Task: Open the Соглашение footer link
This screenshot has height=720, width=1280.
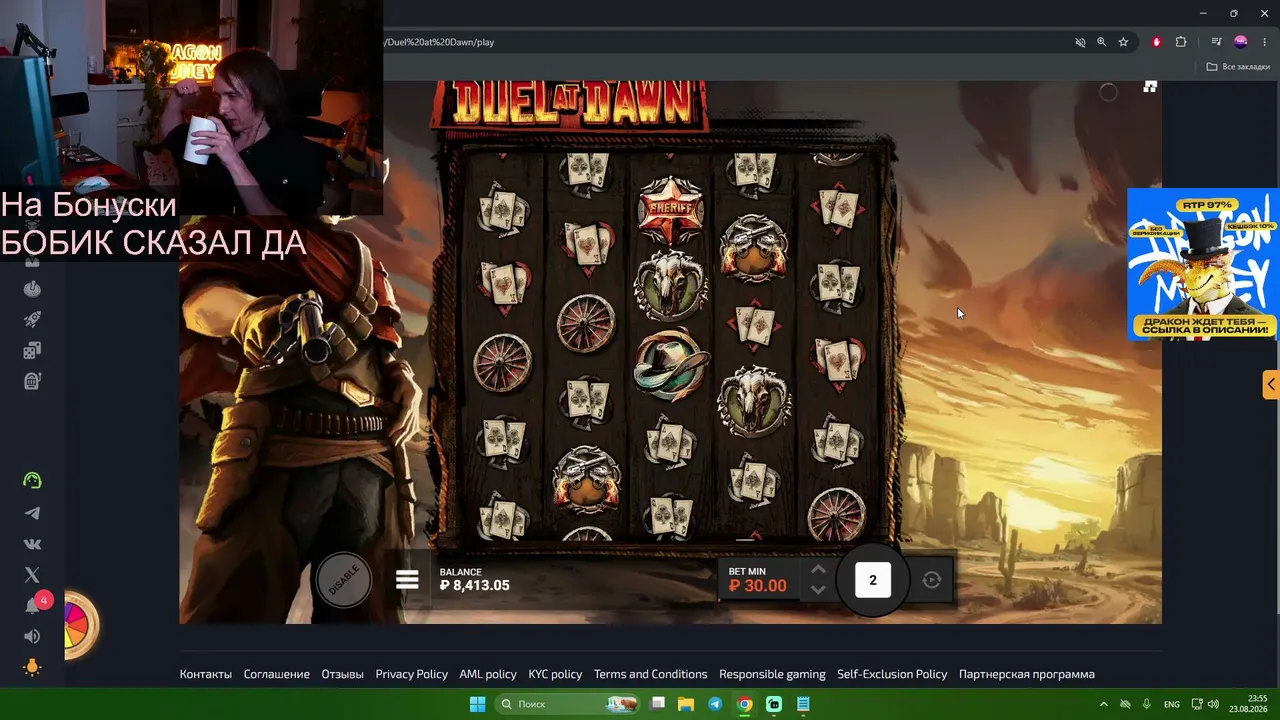Action: pos(277,674)
